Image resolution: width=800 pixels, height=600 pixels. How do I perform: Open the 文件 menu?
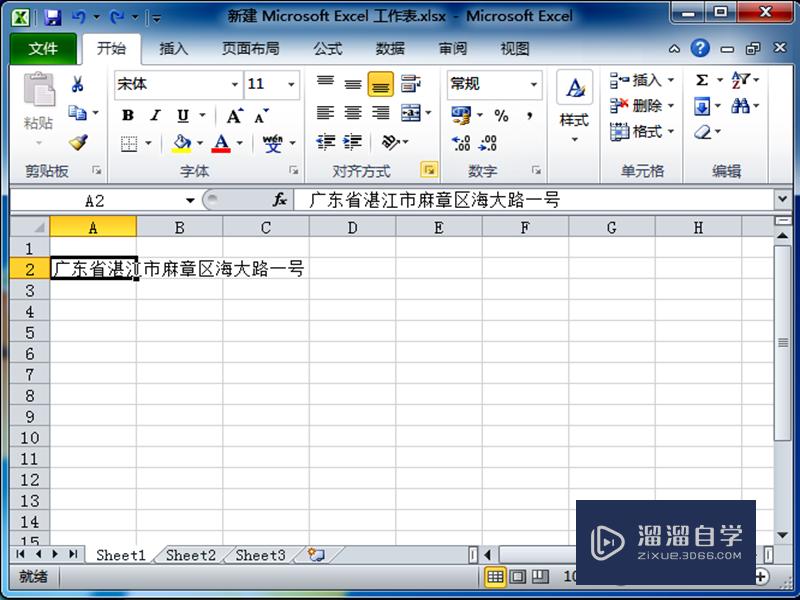tap(42, 48)
